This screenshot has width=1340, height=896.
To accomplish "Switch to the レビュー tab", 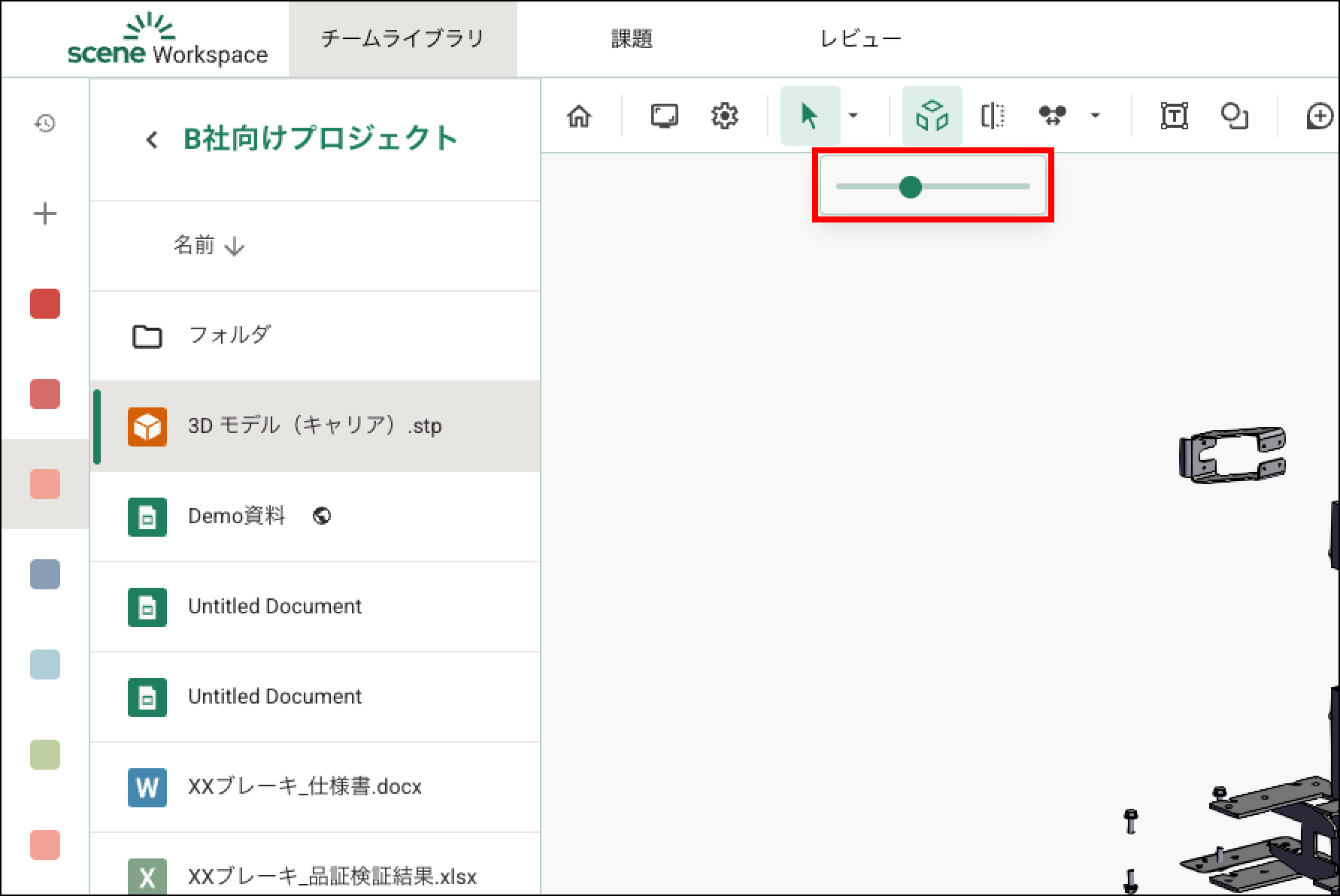I will tap(860, 39).
